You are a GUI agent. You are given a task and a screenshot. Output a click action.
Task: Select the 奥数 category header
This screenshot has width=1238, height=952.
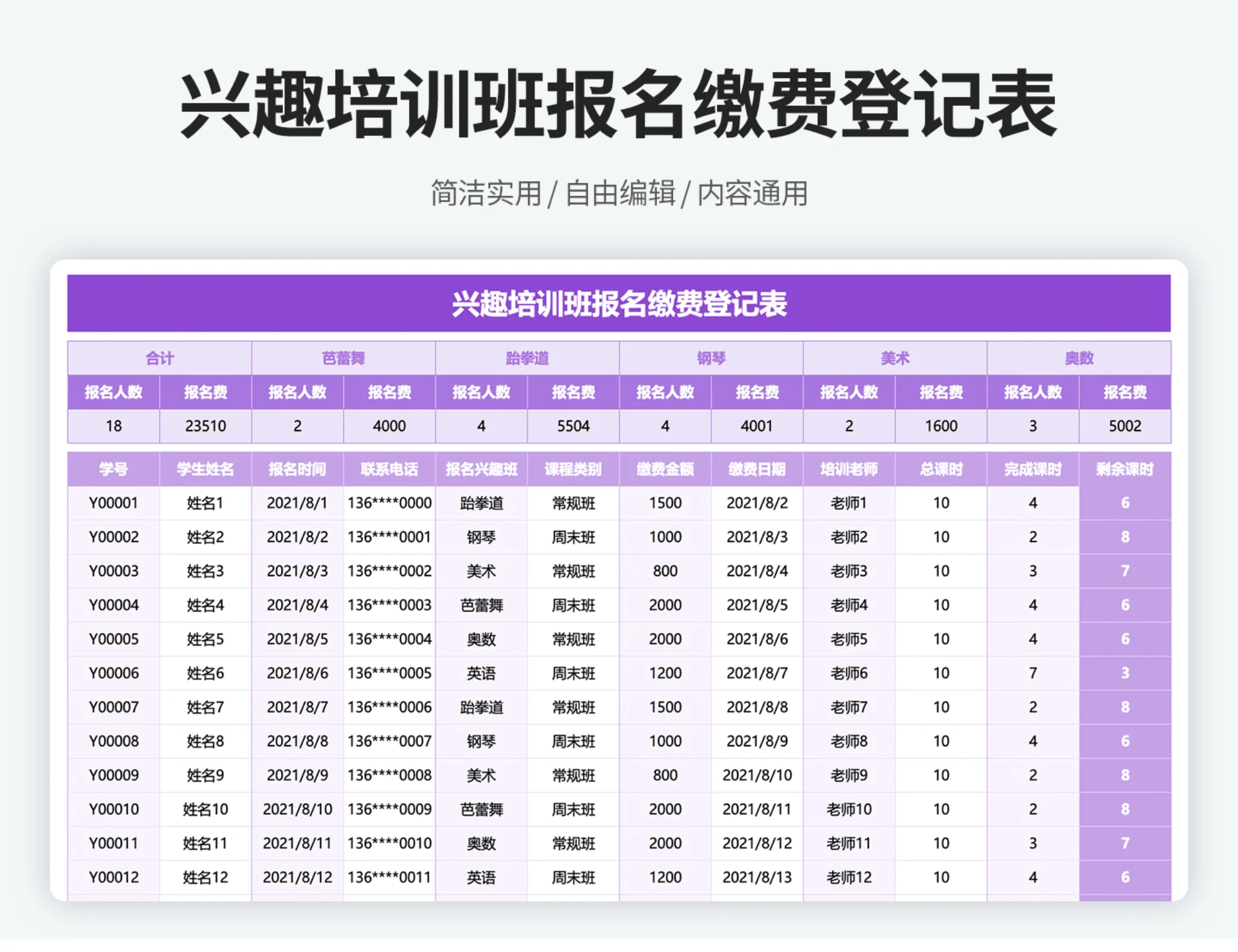(1079, 358)
